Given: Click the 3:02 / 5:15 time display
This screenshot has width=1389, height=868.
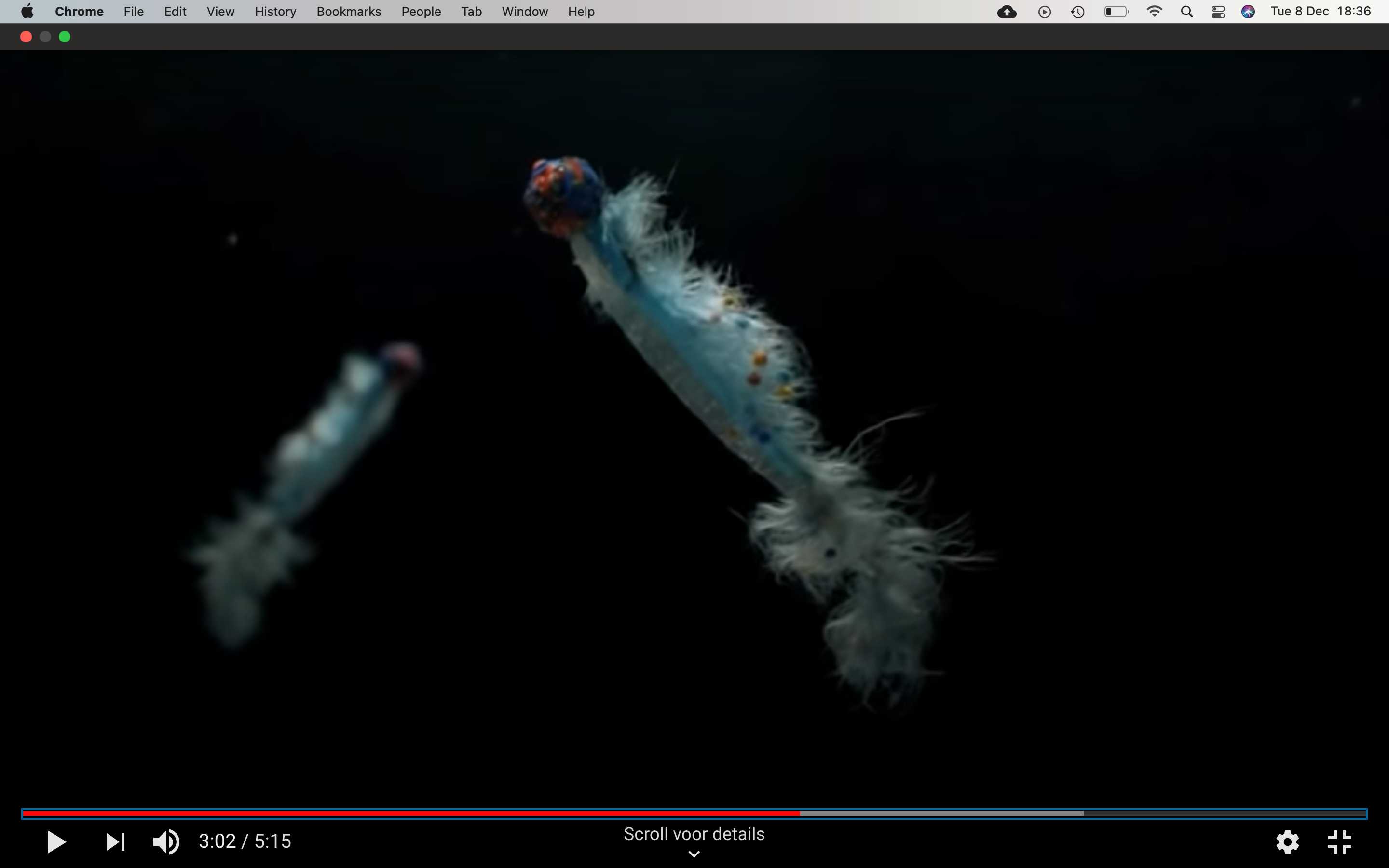Looking at the screenshot, I should [x=245, y=841].
